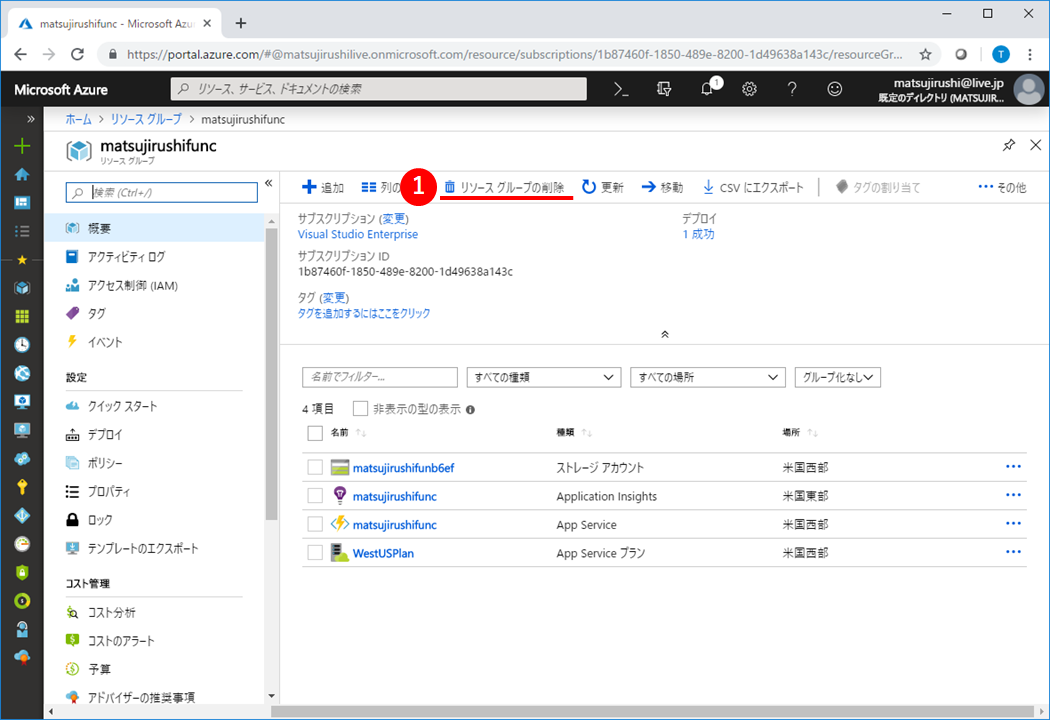Screen dimensions: 1050x720
Task: Click the horizontal scrollbar at the bottom
Action: click(653, 711)
